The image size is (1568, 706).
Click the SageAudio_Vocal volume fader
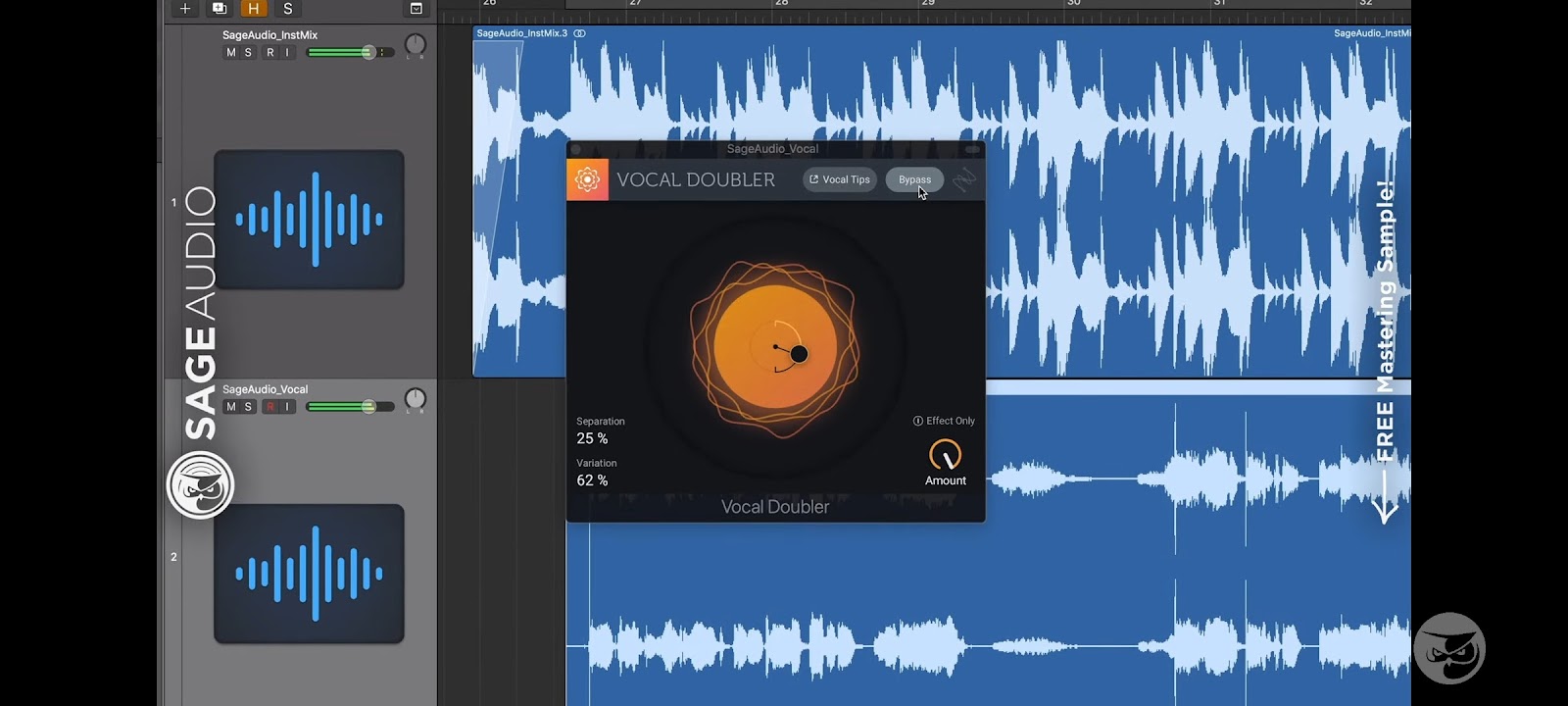pyautogui.click(x=351, y=407)
